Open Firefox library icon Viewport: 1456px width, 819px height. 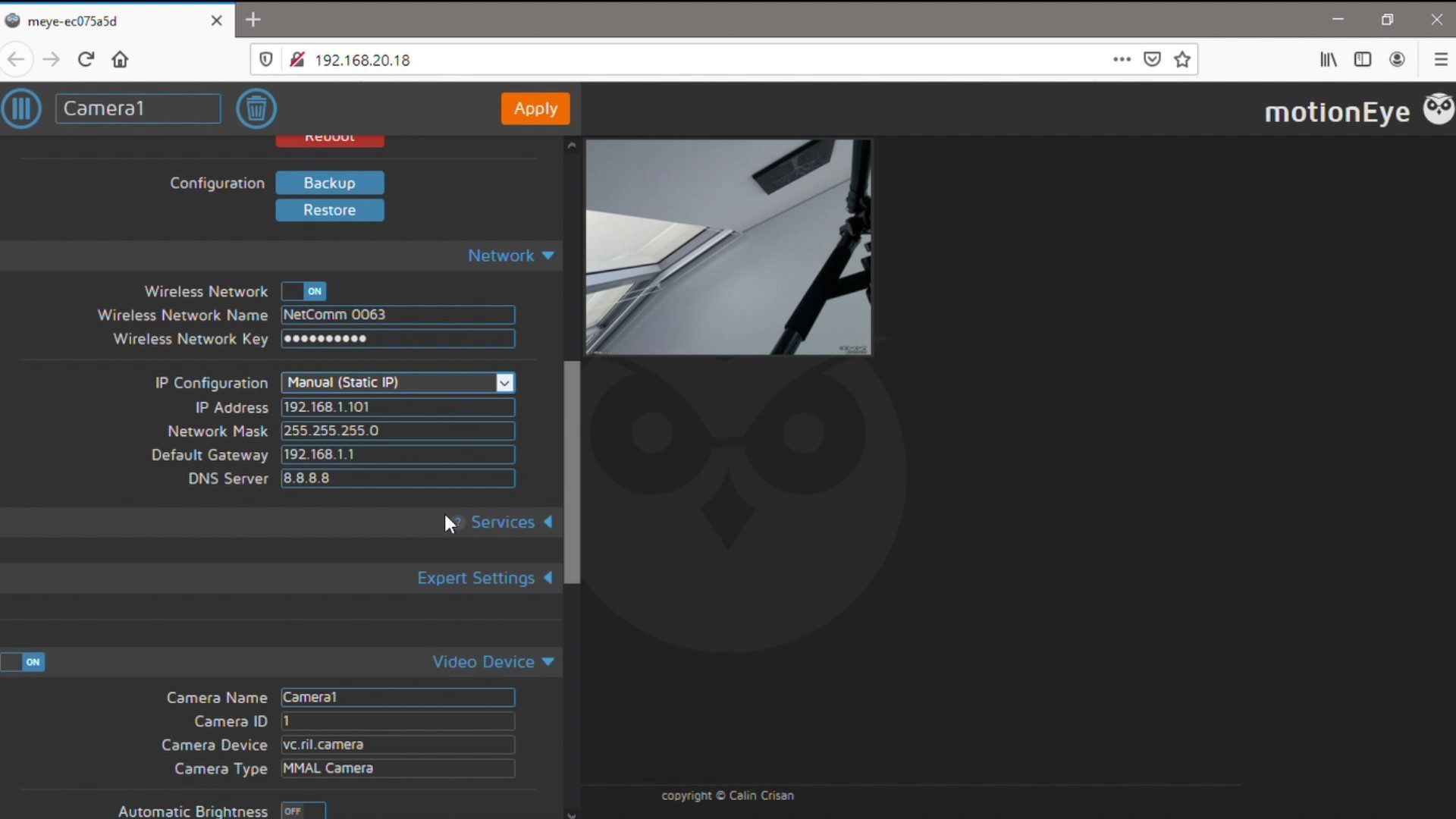point(1328,59)
